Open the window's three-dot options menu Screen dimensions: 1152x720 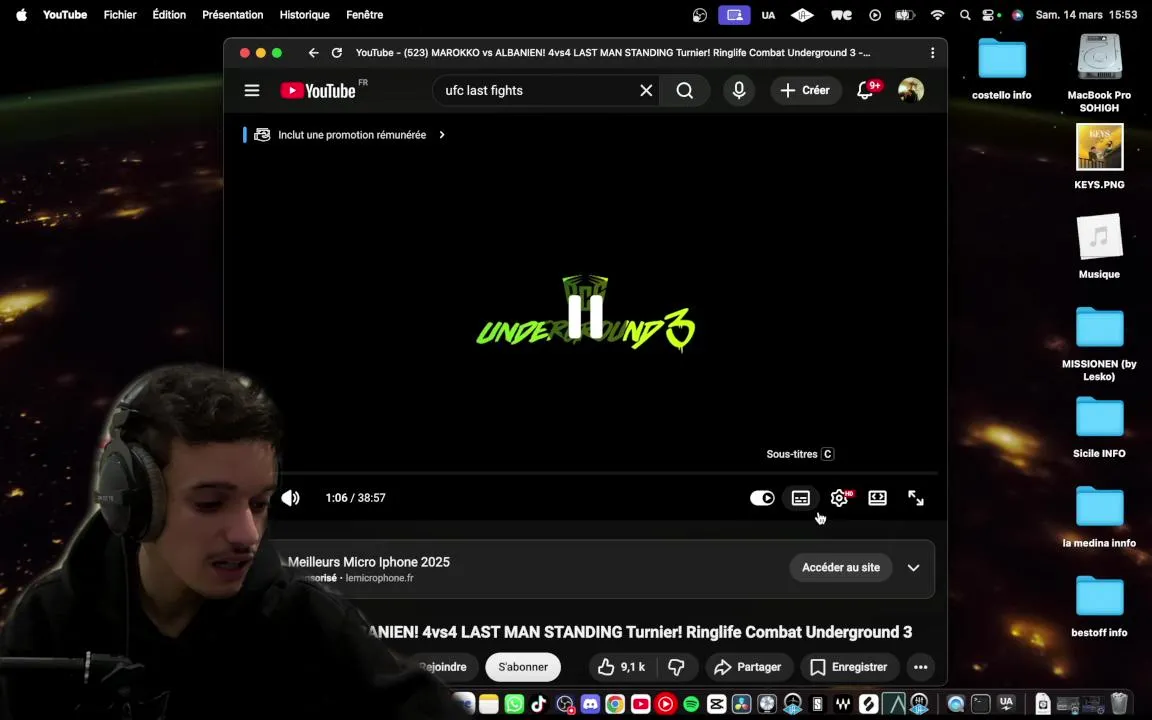point(932,53)
